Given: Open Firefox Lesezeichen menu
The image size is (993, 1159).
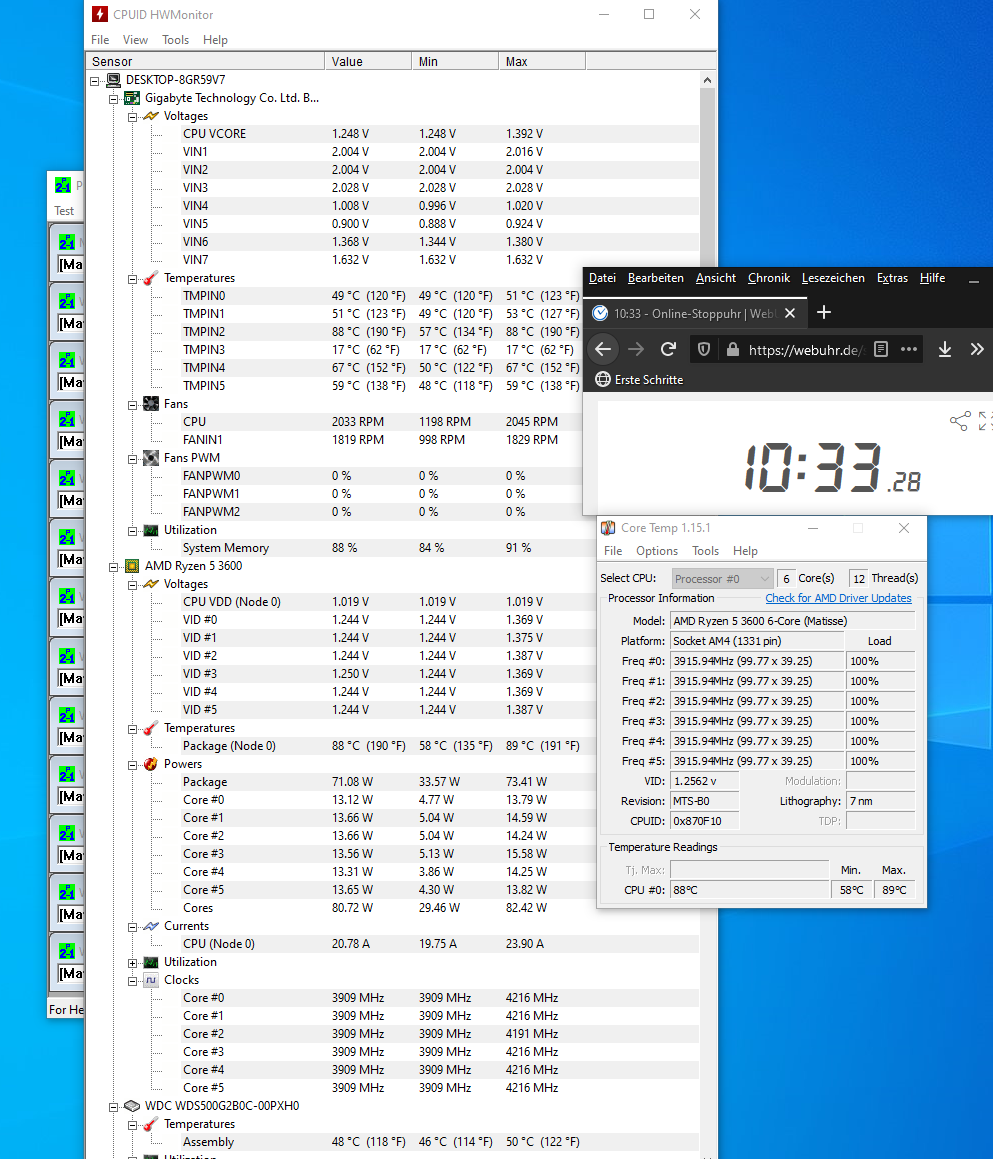Looking at the screenshot, I should click(833, 278).
